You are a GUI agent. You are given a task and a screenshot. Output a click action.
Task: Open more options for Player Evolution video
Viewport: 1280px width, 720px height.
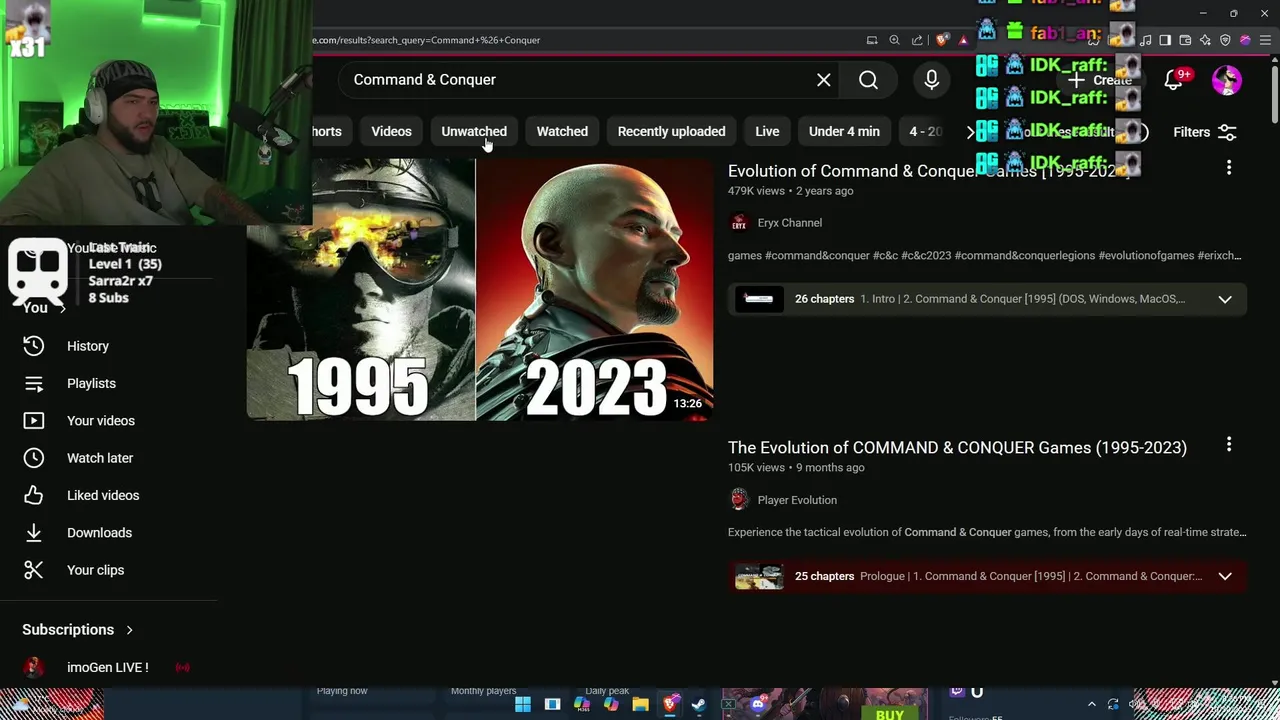pyautogui.click(x=1229, y=444)
